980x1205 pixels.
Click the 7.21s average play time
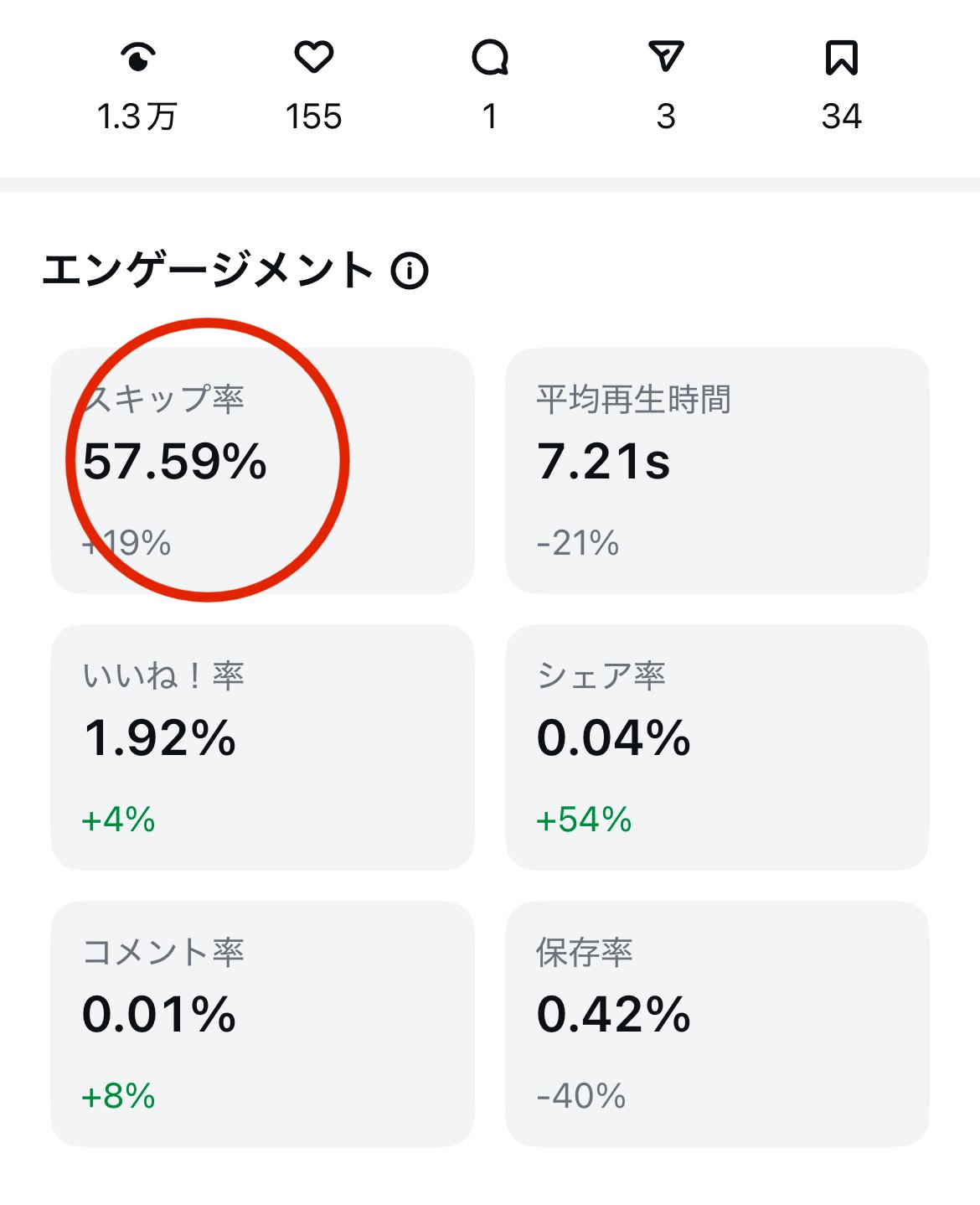pos(603,462)
